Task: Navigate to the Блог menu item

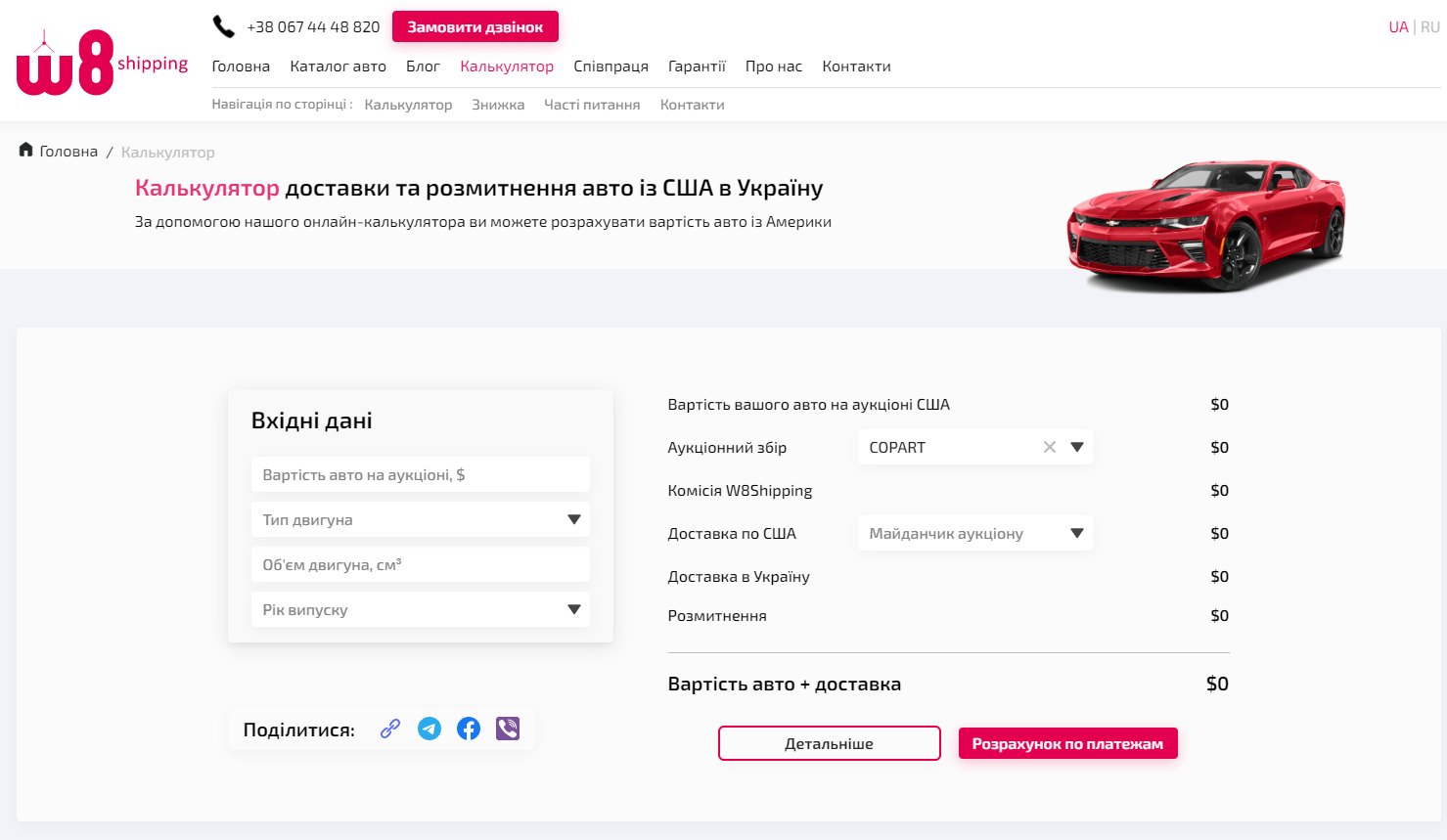Action: click(423, 66)
